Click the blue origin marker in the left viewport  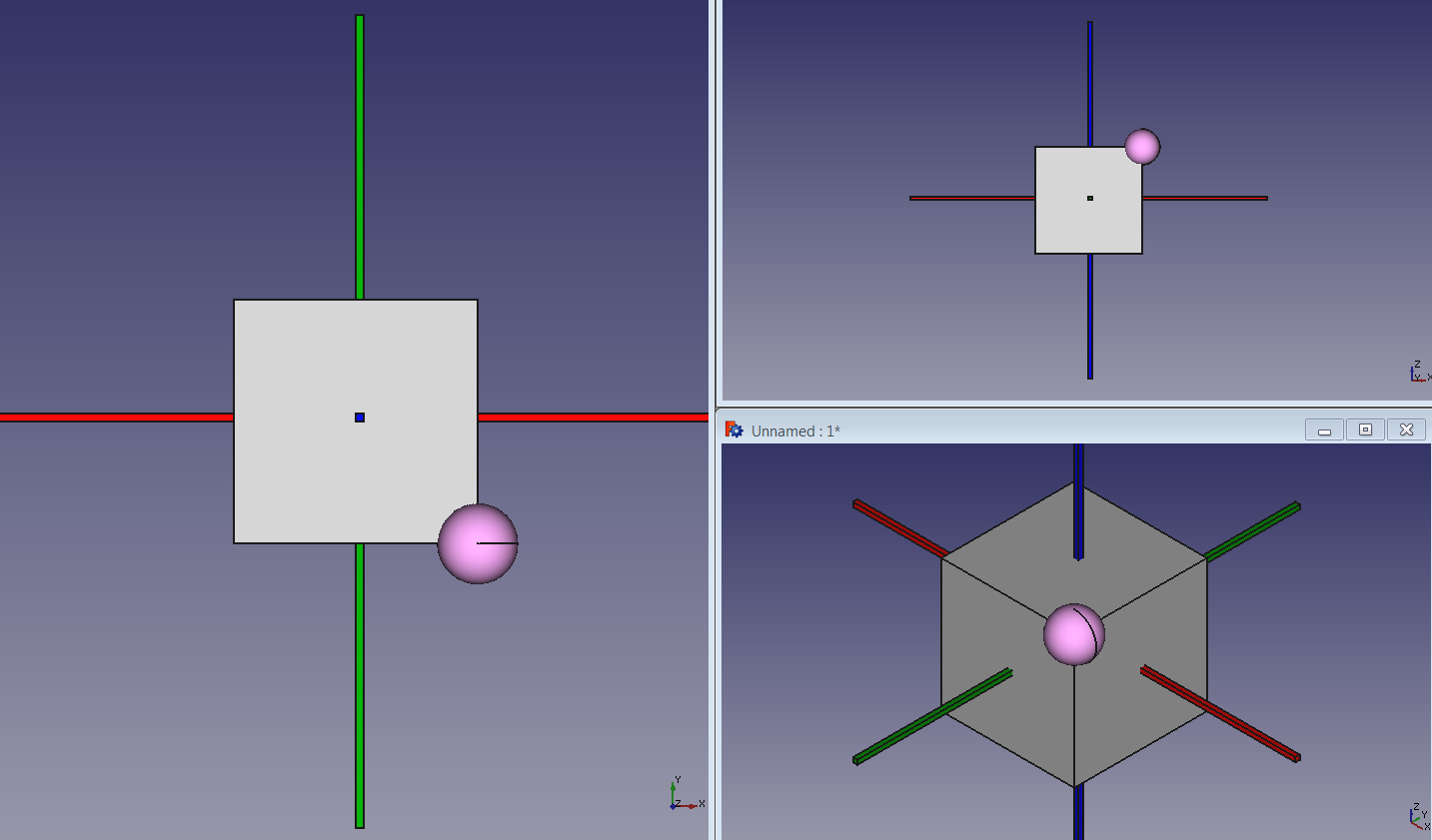(x=359, y=418)
